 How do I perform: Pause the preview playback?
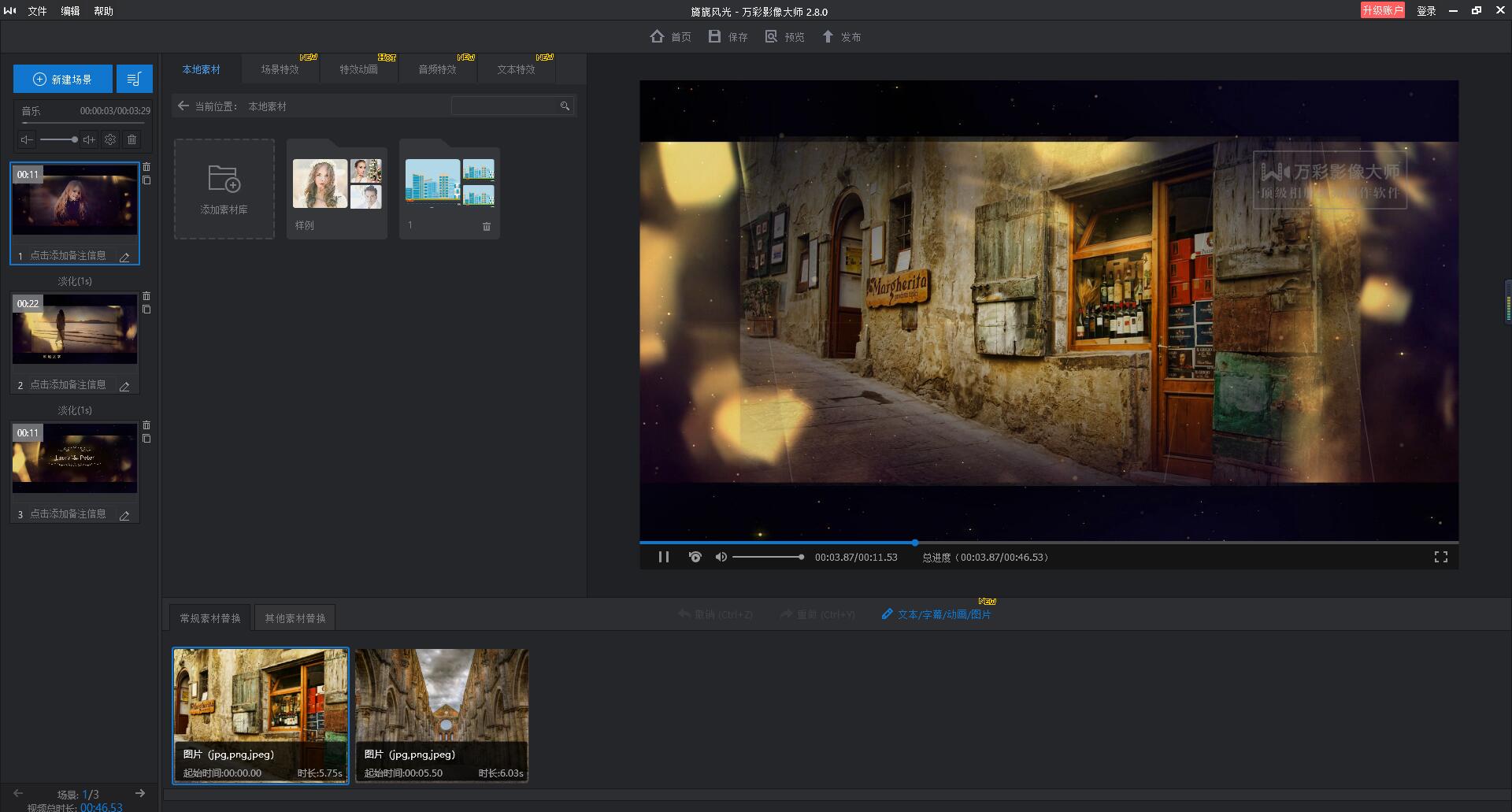pyautogui.click(x=664, y=557)
